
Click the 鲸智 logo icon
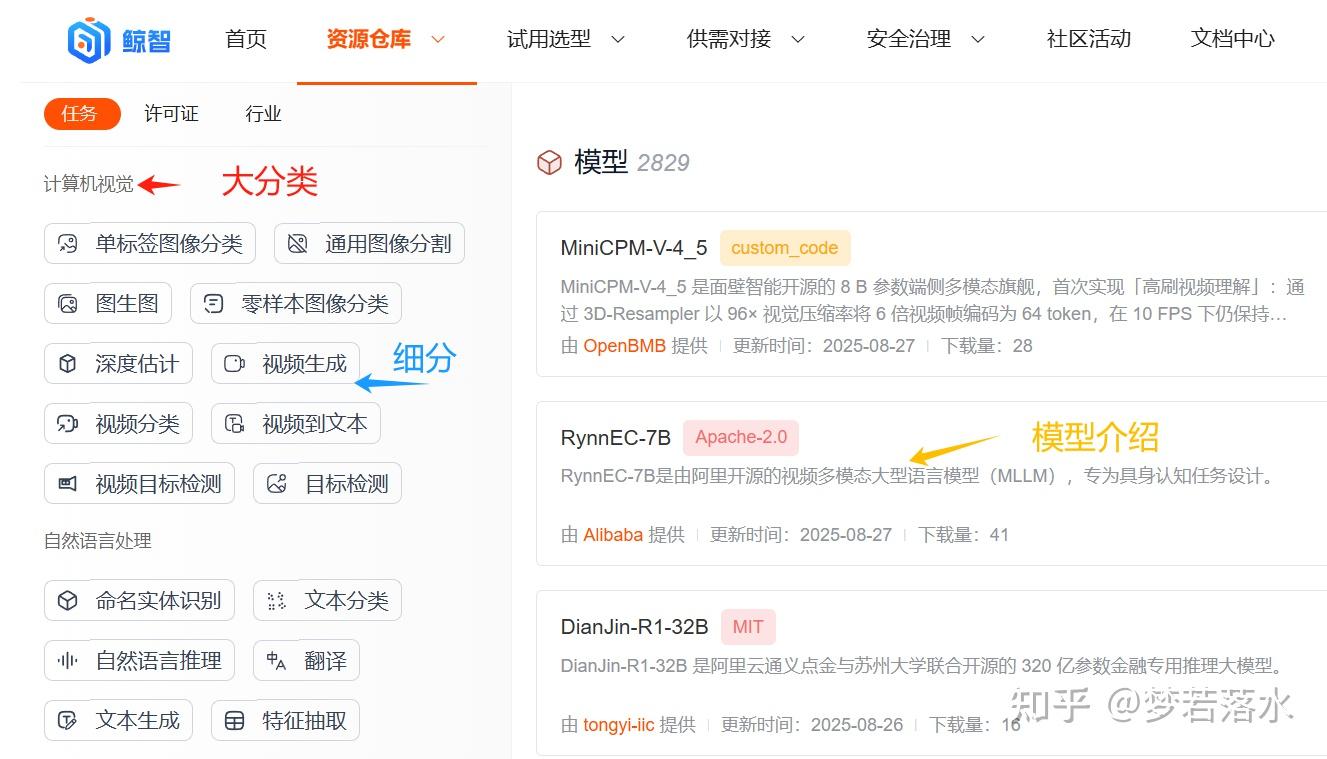[x=88, y=40]
